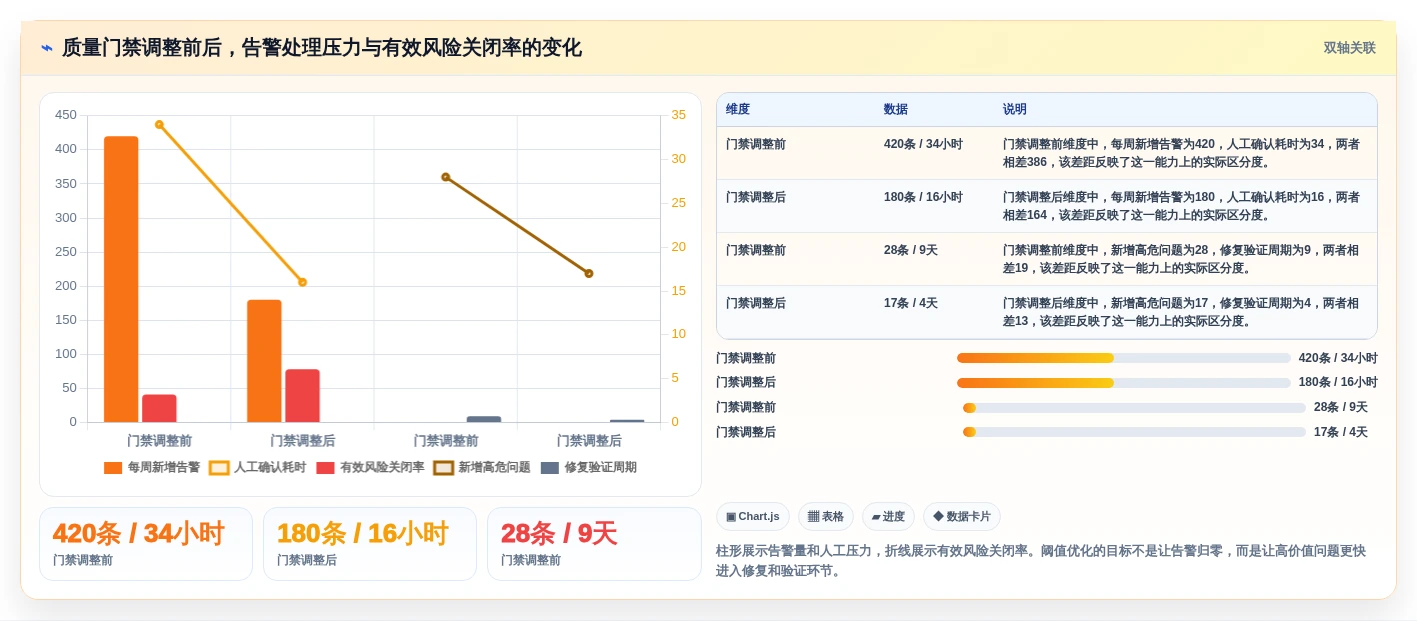The height and width of the screenshot is (621, 1417).
Task: Open the 180条 / 16小时 data card
Action: pyautogui.click(x=370, y=544)
